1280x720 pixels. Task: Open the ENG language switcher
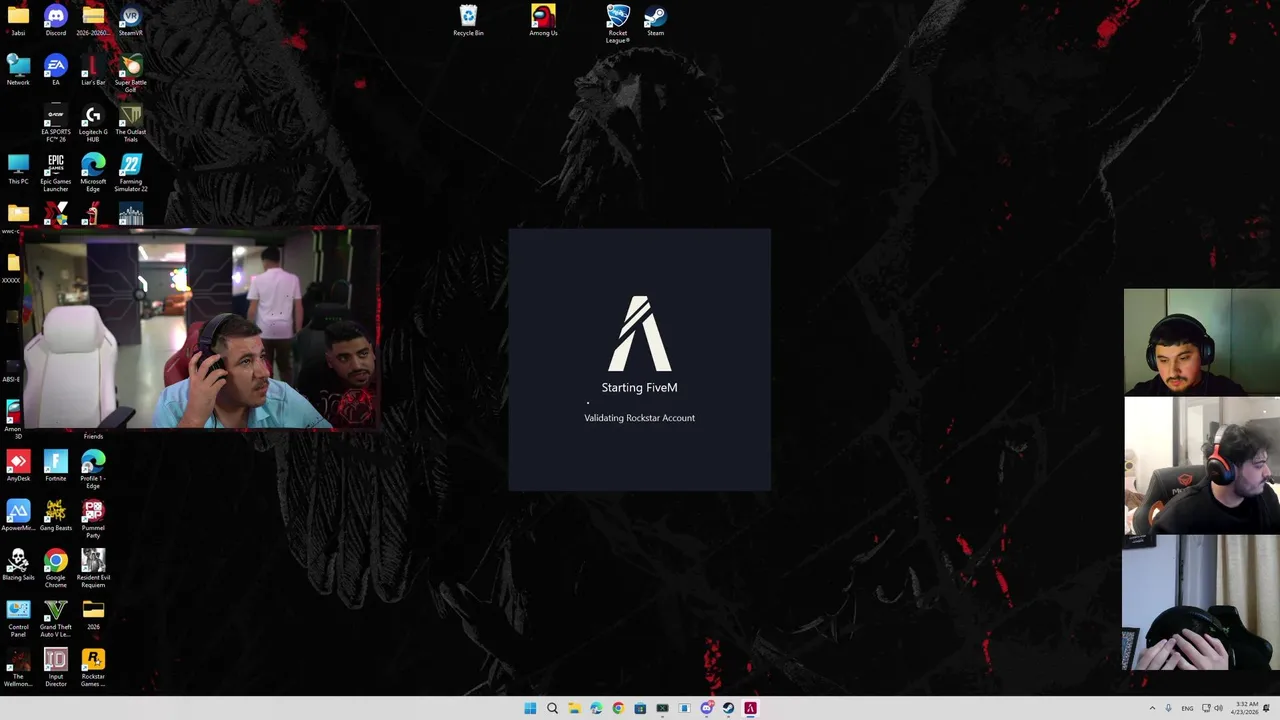point(1187,708)
